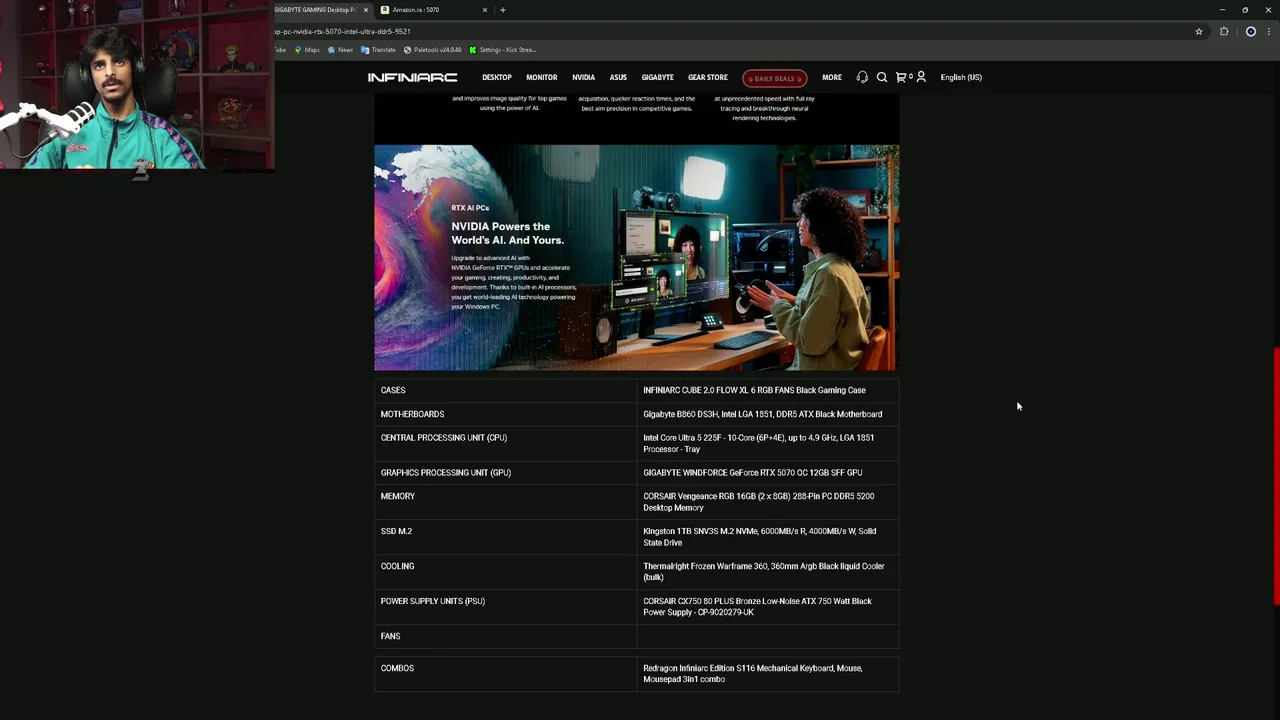Click the 'NVIDIA Powers the World's AI' heading

point(507,233)
